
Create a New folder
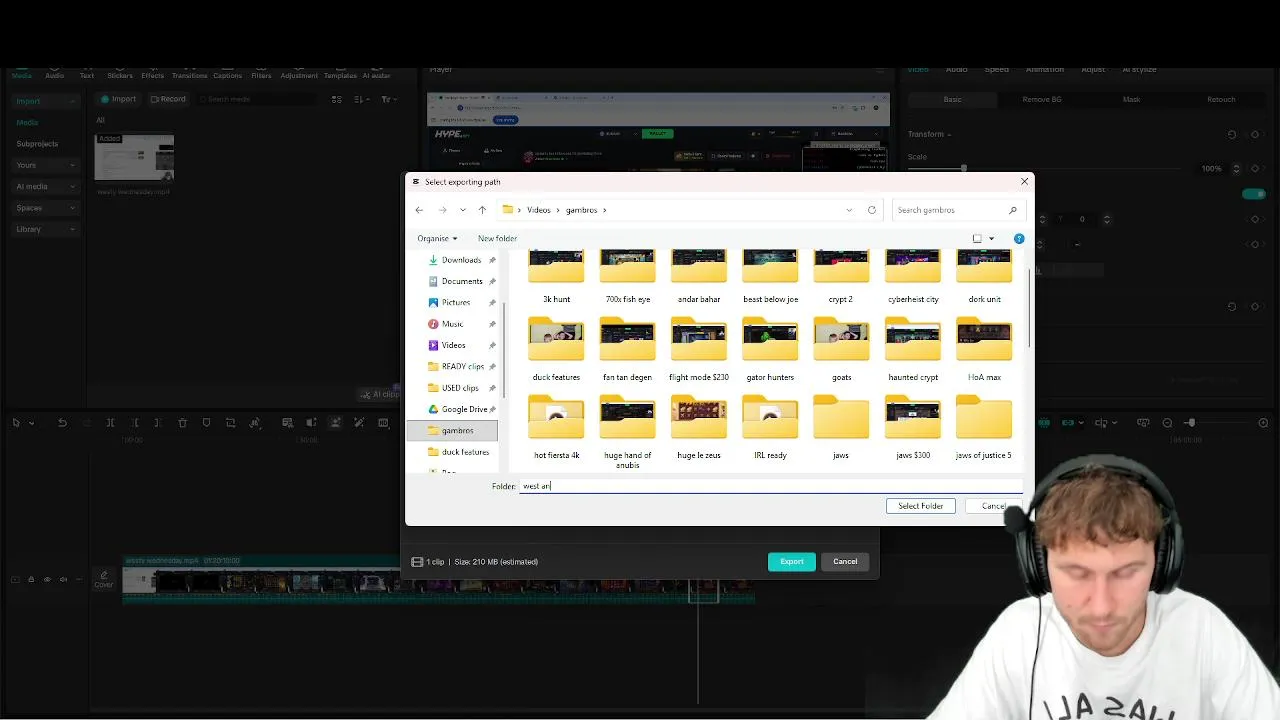(x=497, y=239)
